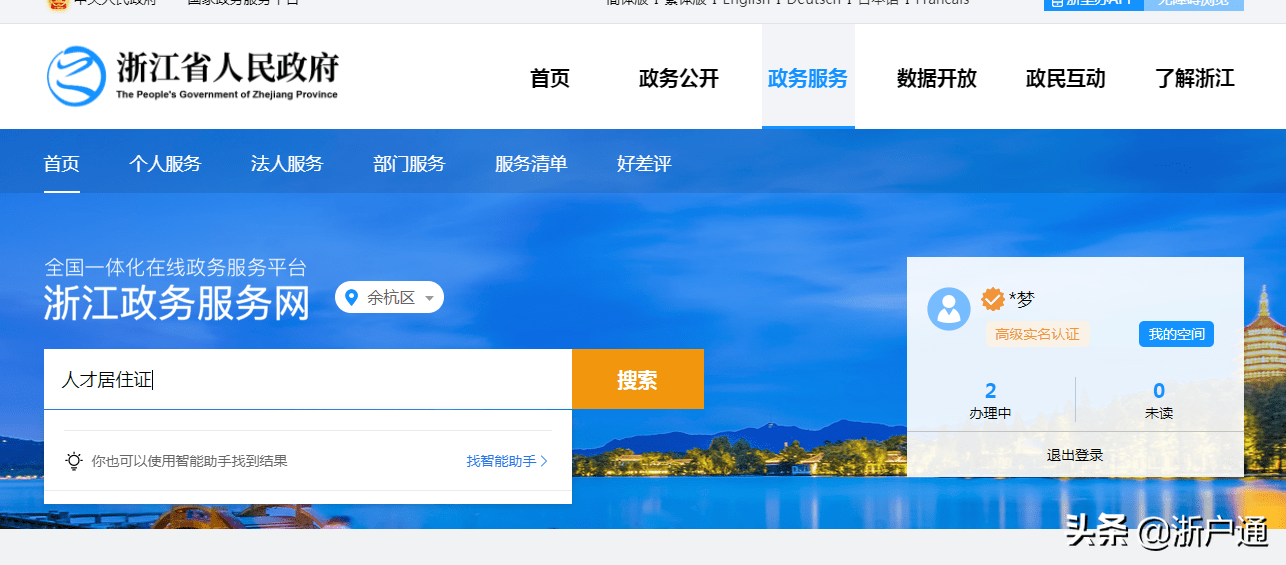The image size is (1286, 565).
Task: Go to the 个人服务 tab
Action: click(165, 164)
